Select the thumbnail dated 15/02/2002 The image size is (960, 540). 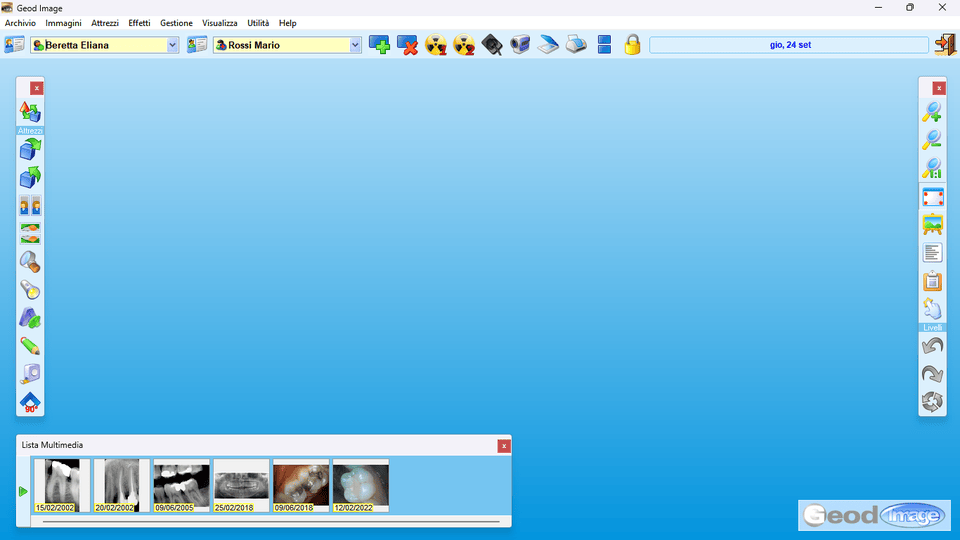coord(62,486)
